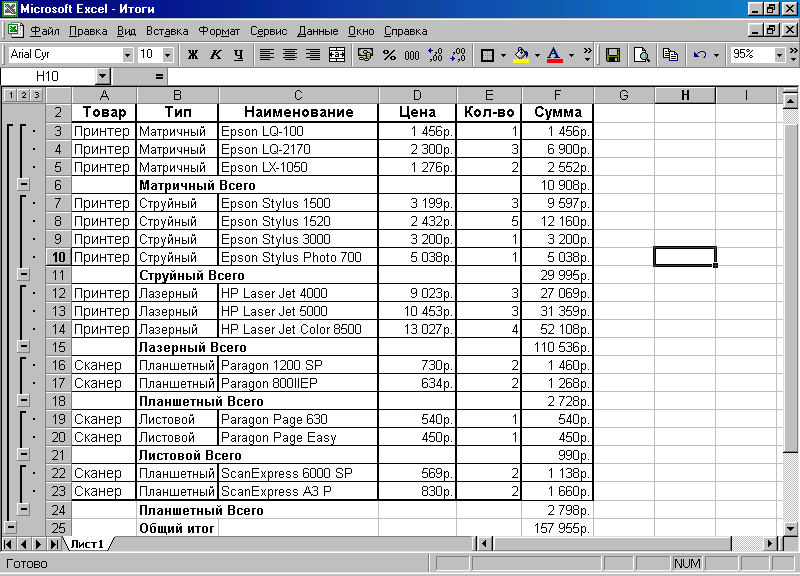The image size is (800, 576).
Task: Open the zoom percentage dropdown
Action: pos(779,55)
